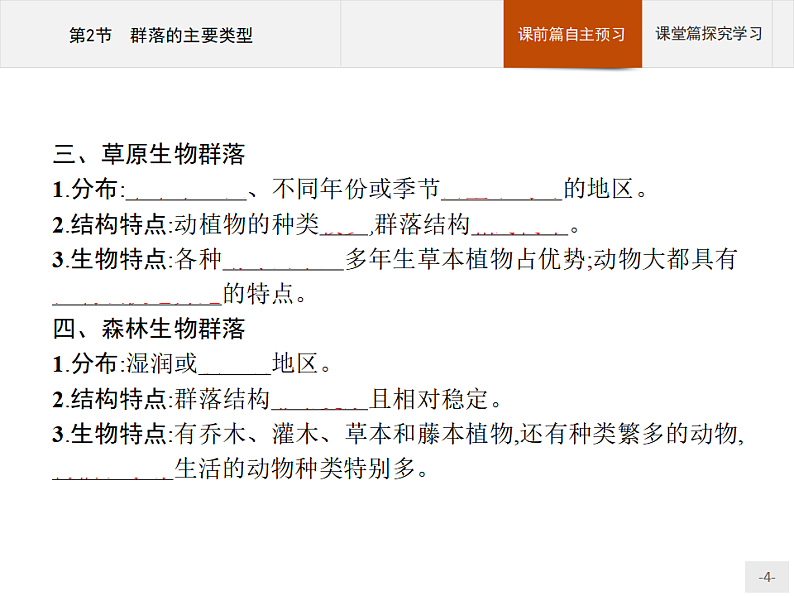Click the page number -4- indicator
Viewport: 794px width, 596px height.
point(766,577)
